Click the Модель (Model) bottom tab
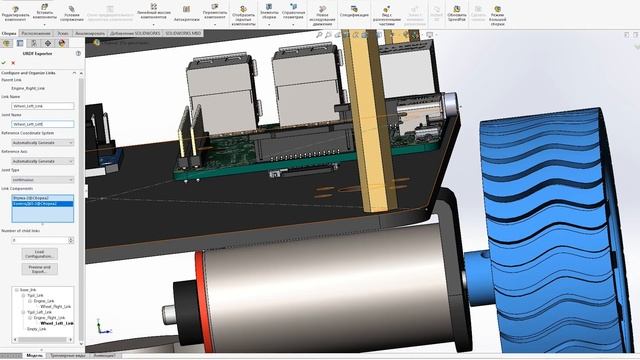640x360 pixels. [35, 356]
